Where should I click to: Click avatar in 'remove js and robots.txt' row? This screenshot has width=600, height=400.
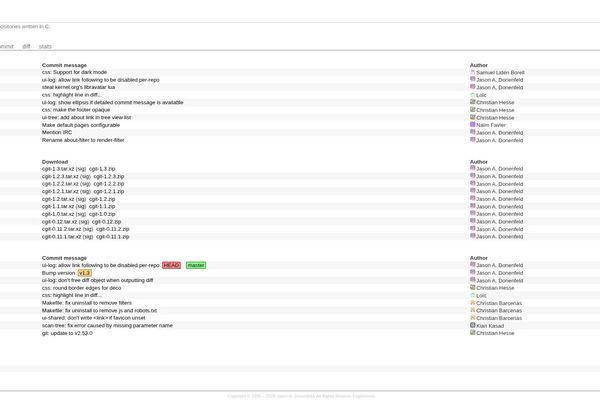pos(473,310)
